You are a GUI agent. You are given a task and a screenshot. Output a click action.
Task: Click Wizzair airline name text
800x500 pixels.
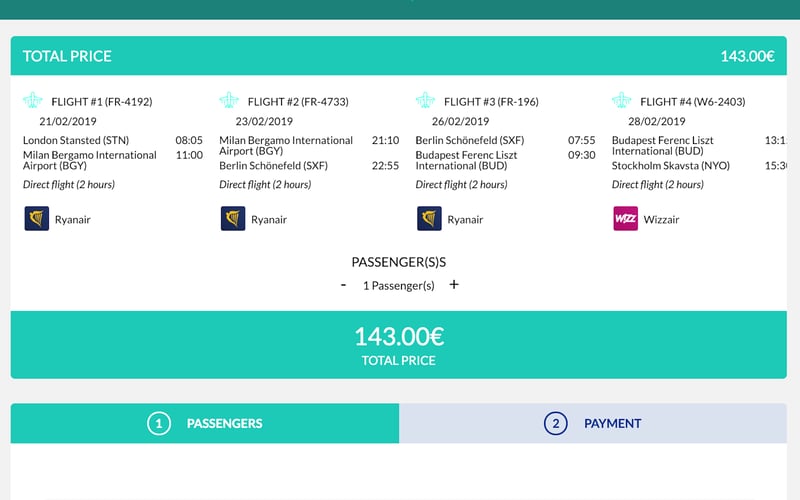pos(661,220)
